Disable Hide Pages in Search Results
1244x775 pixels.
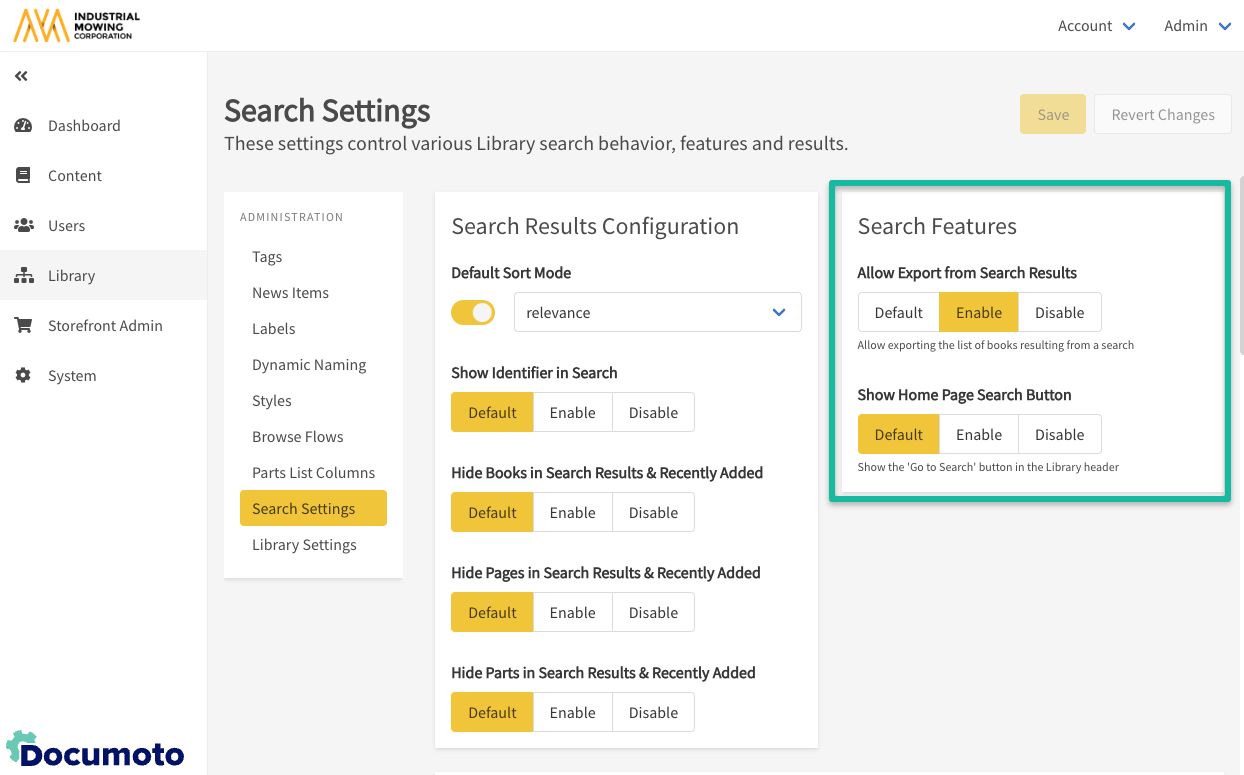click(653, 613)
